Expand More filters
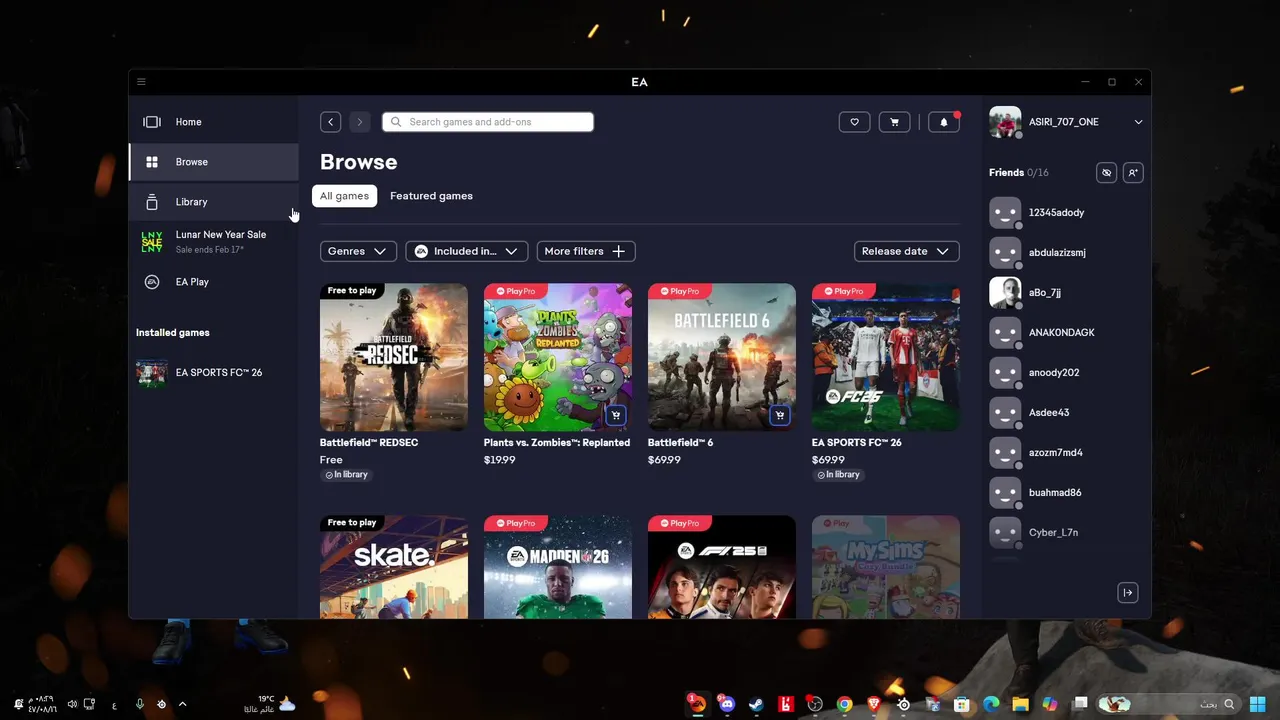Image resolution: width=1280 pixels, height=720 pixels. [x=586, y=251]
